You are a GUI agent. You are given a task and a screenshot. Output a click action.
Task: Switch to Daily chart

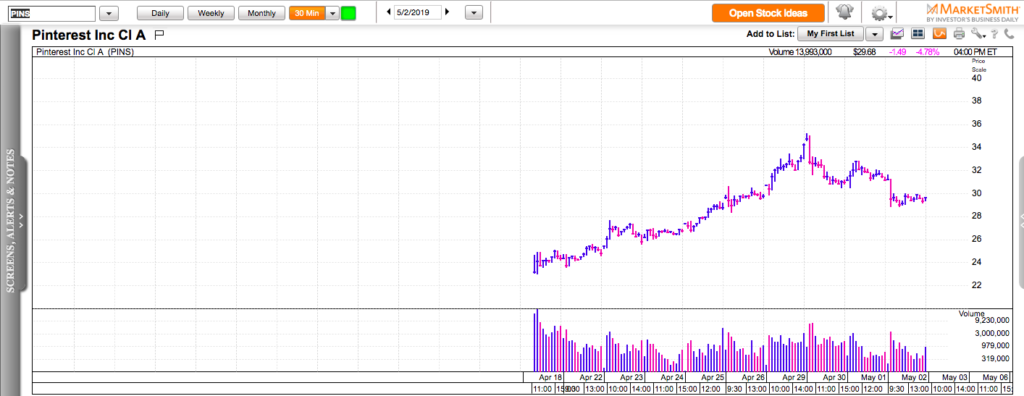coord(160,12)
